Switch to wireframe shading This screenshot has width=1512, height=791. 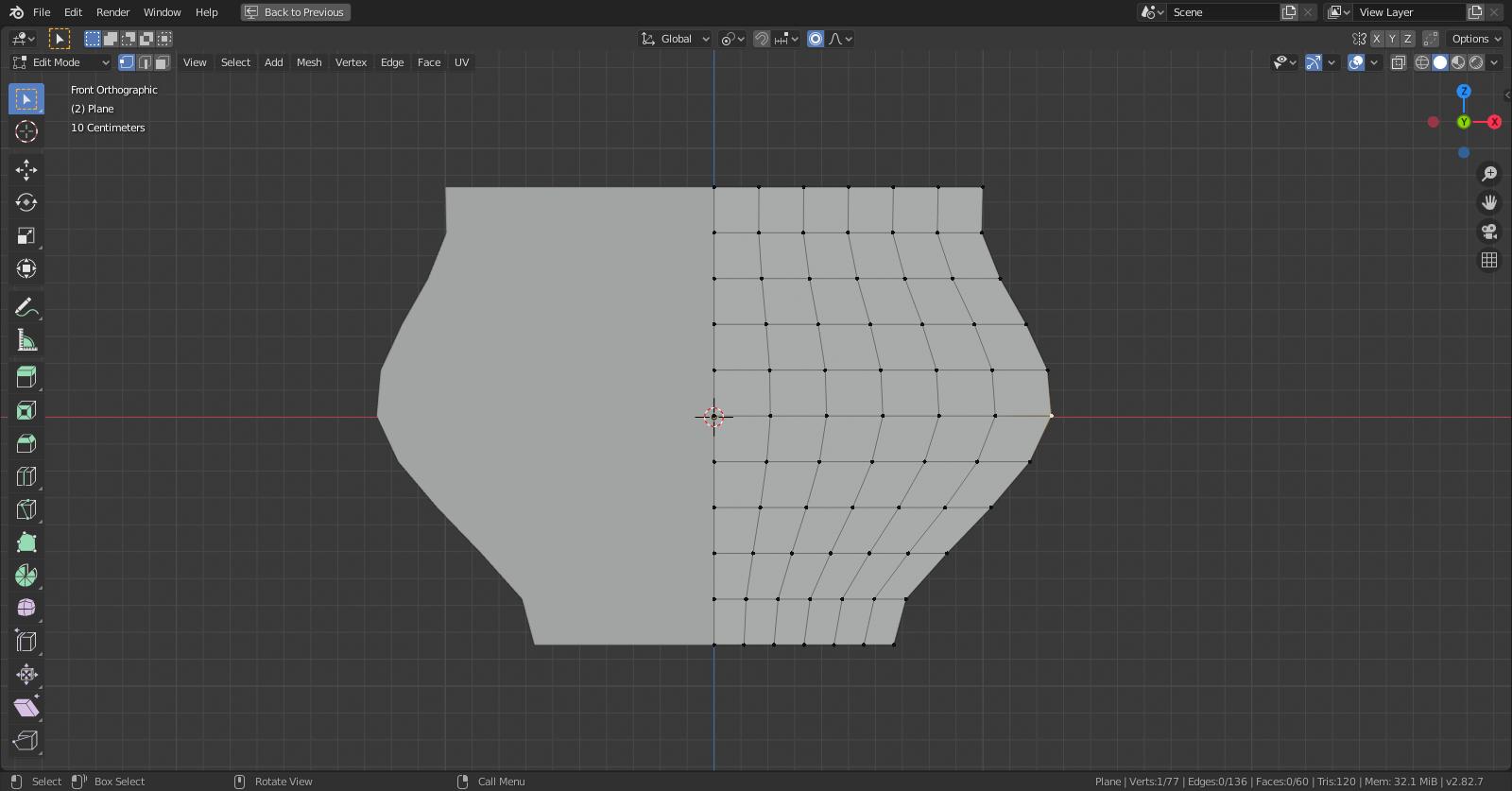pyautogui.click(x=1422, y=62)
